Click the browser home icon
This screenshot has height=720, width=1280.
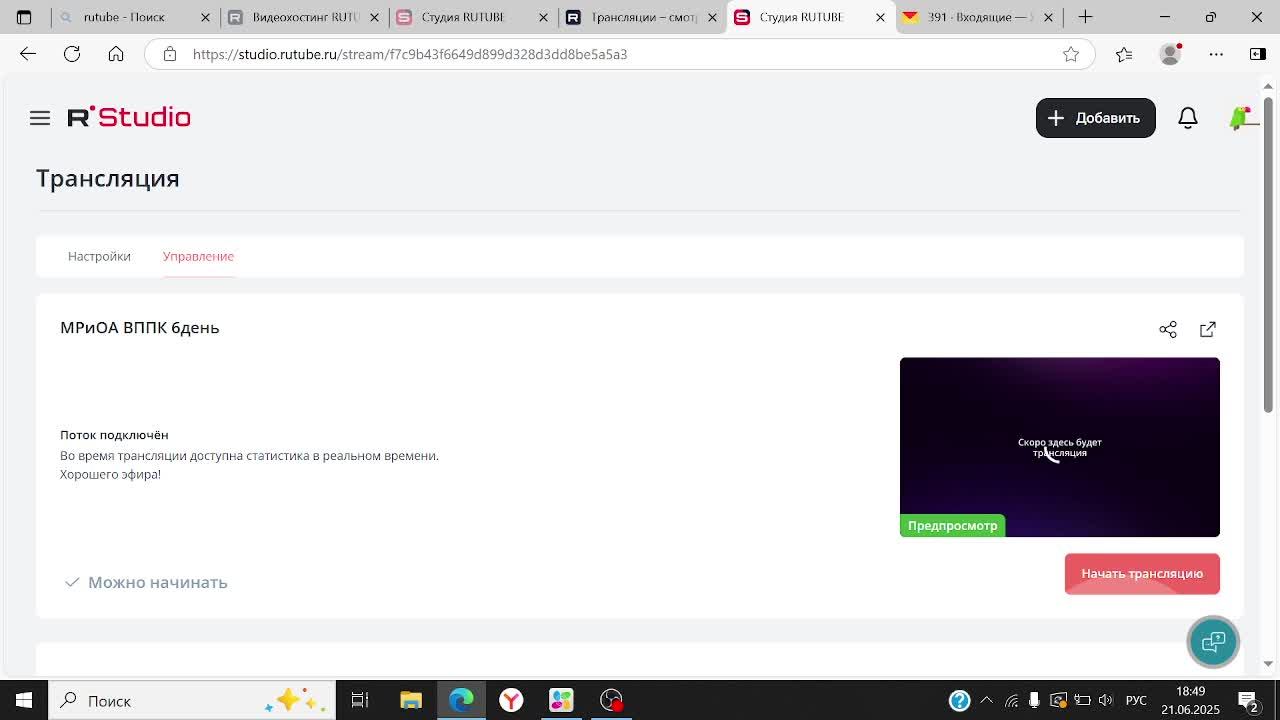(x=116, y=54)
